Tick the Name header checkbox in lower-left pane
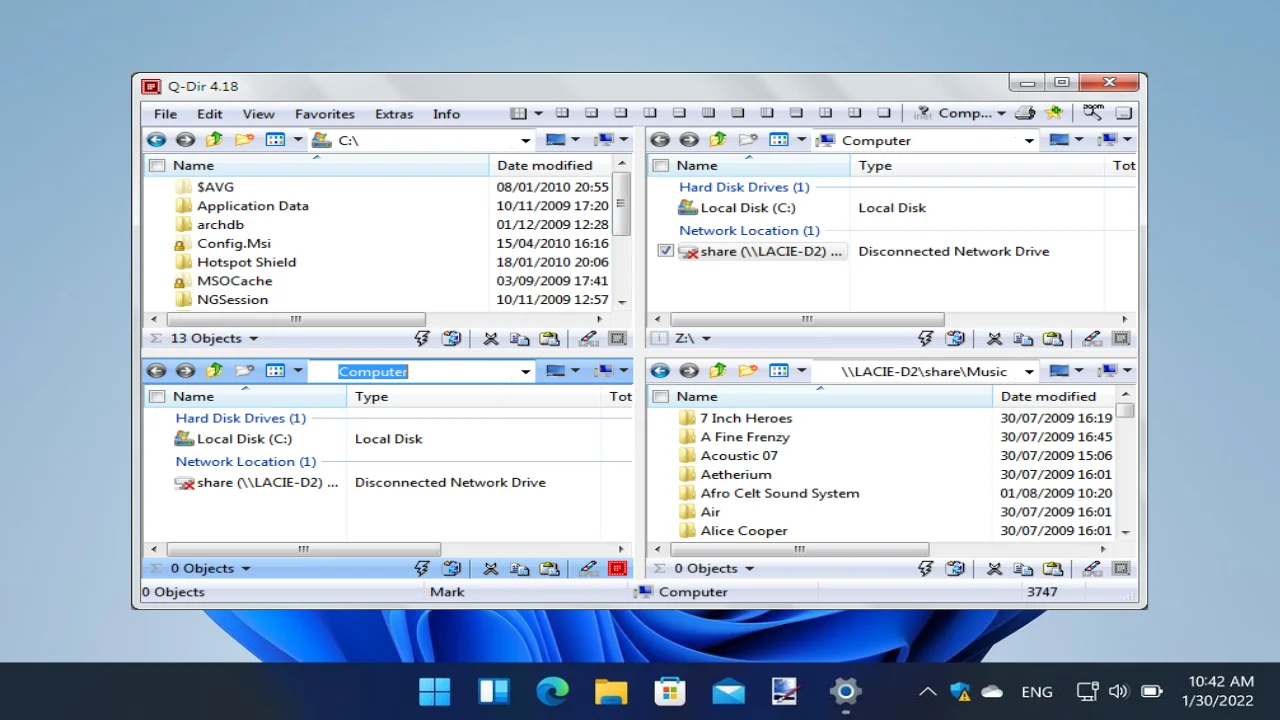The image size is (1280, 720). pyautogui.click(x=157, y=396)
